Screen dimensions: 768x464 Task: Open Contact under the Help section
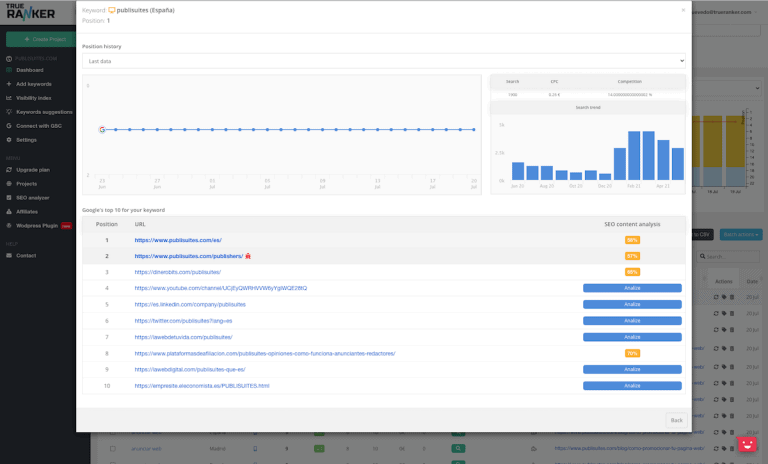point(26,256)
